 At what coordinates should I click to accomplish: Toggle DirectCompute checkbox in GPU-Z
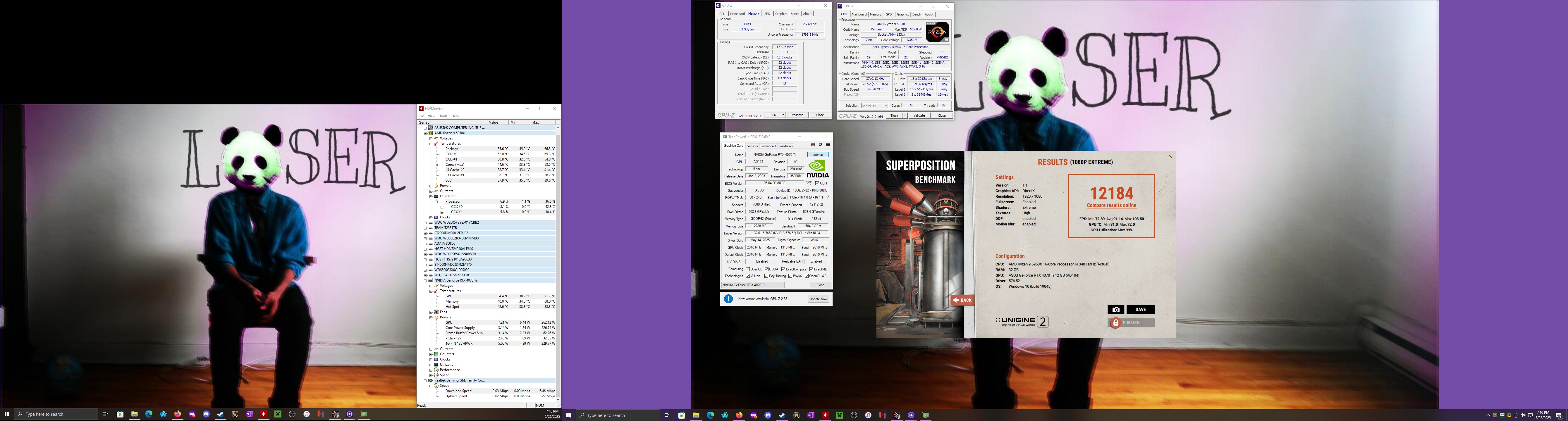click(783, 269)
